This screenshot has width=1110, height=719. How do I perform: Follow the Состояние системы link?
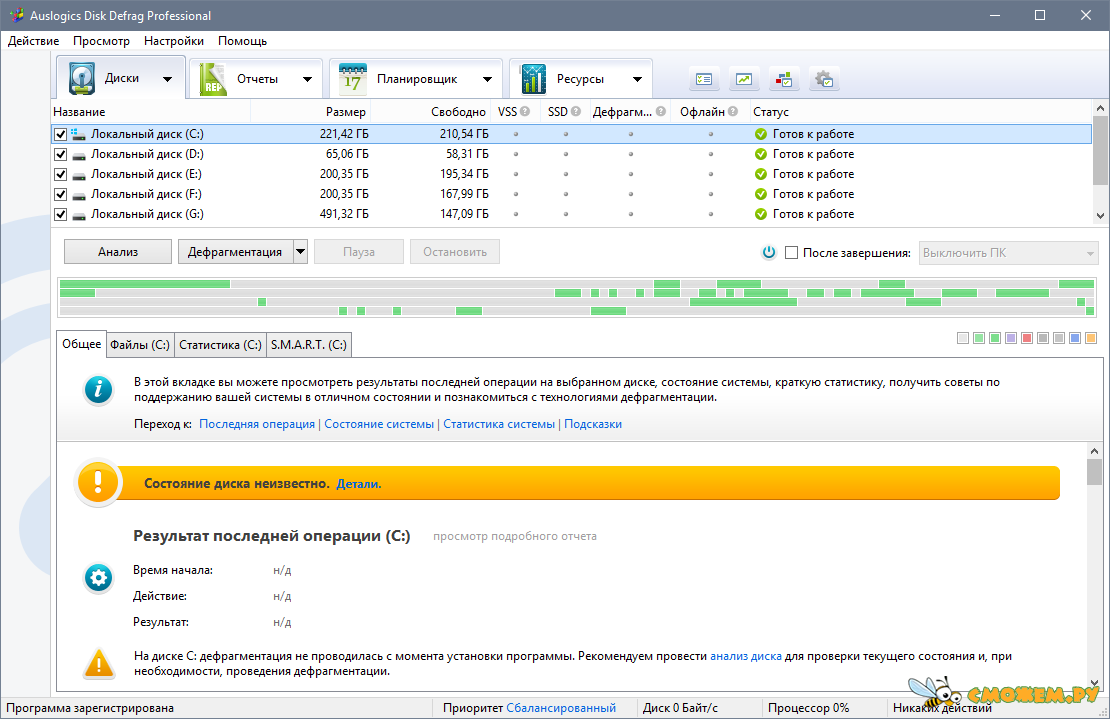click(379, 424)
